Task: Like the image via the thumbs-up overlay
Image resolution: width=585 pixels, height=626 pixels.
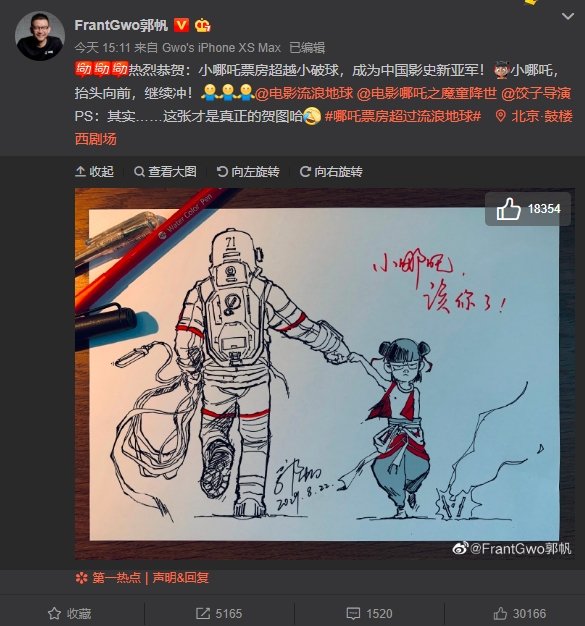Action: (x=528, y=209)
